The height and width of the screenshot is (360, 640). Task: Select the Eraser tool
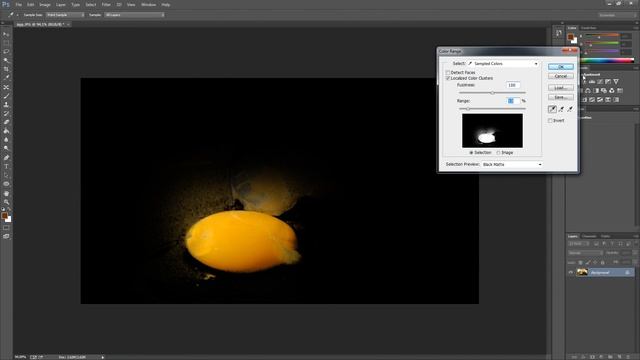[6, 122]
